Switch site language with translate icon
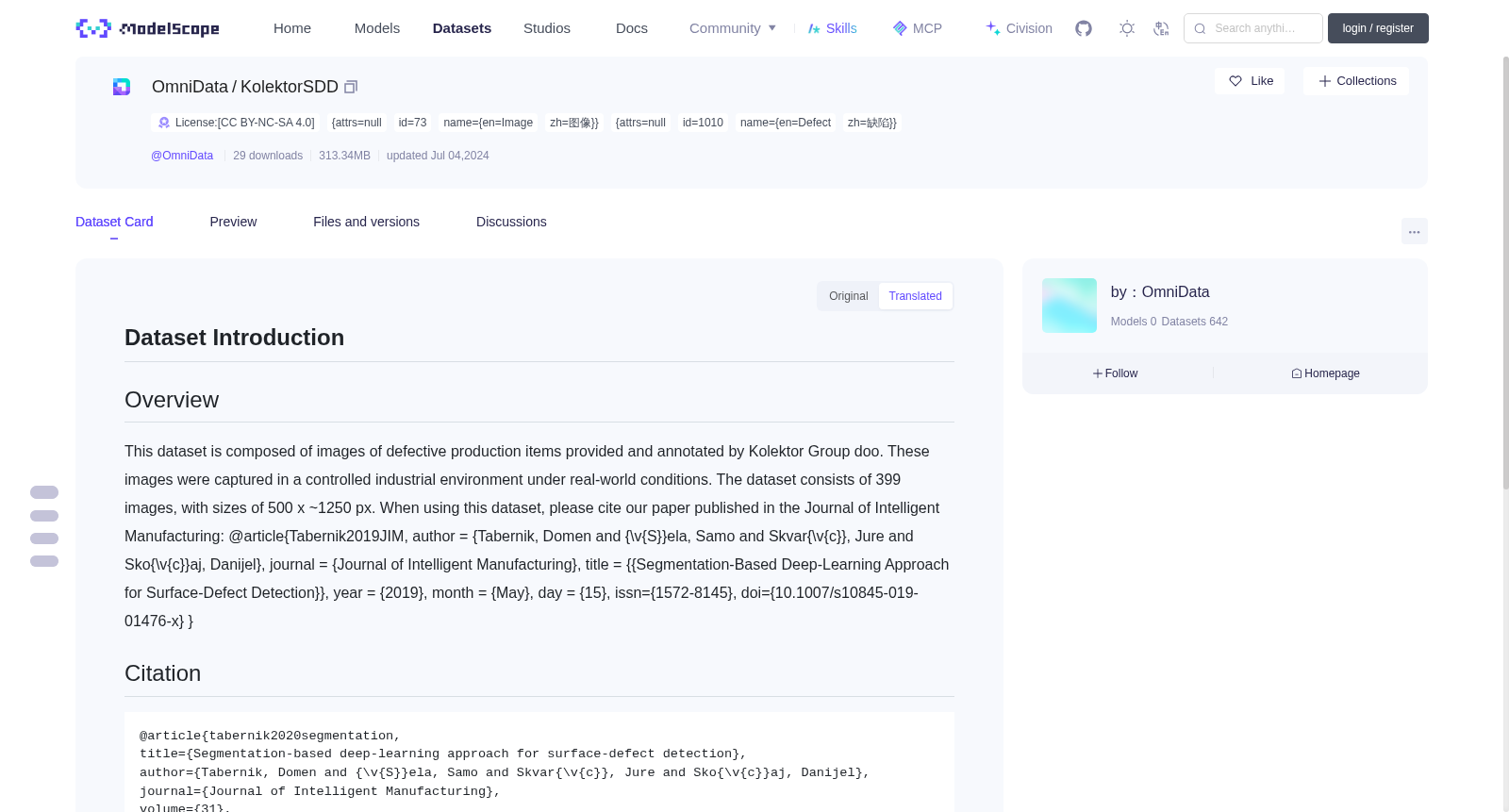The height and width of the screenshot is (812, 1509). click(1161, 28)
